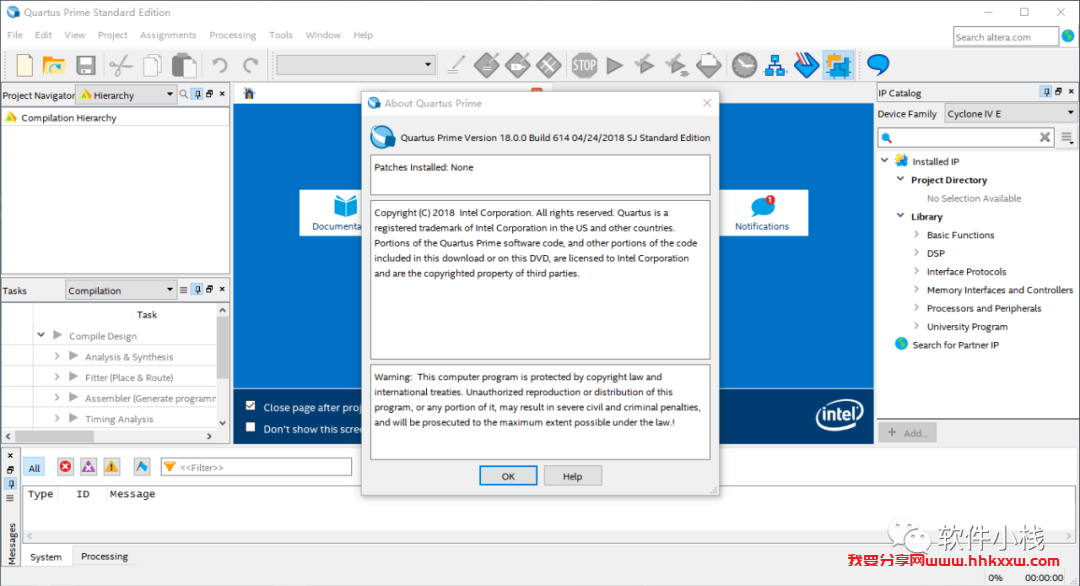1080x586 pixels.
Task: Open the Timing Analyzer clock icon
Action: click(x=744, y=65)
